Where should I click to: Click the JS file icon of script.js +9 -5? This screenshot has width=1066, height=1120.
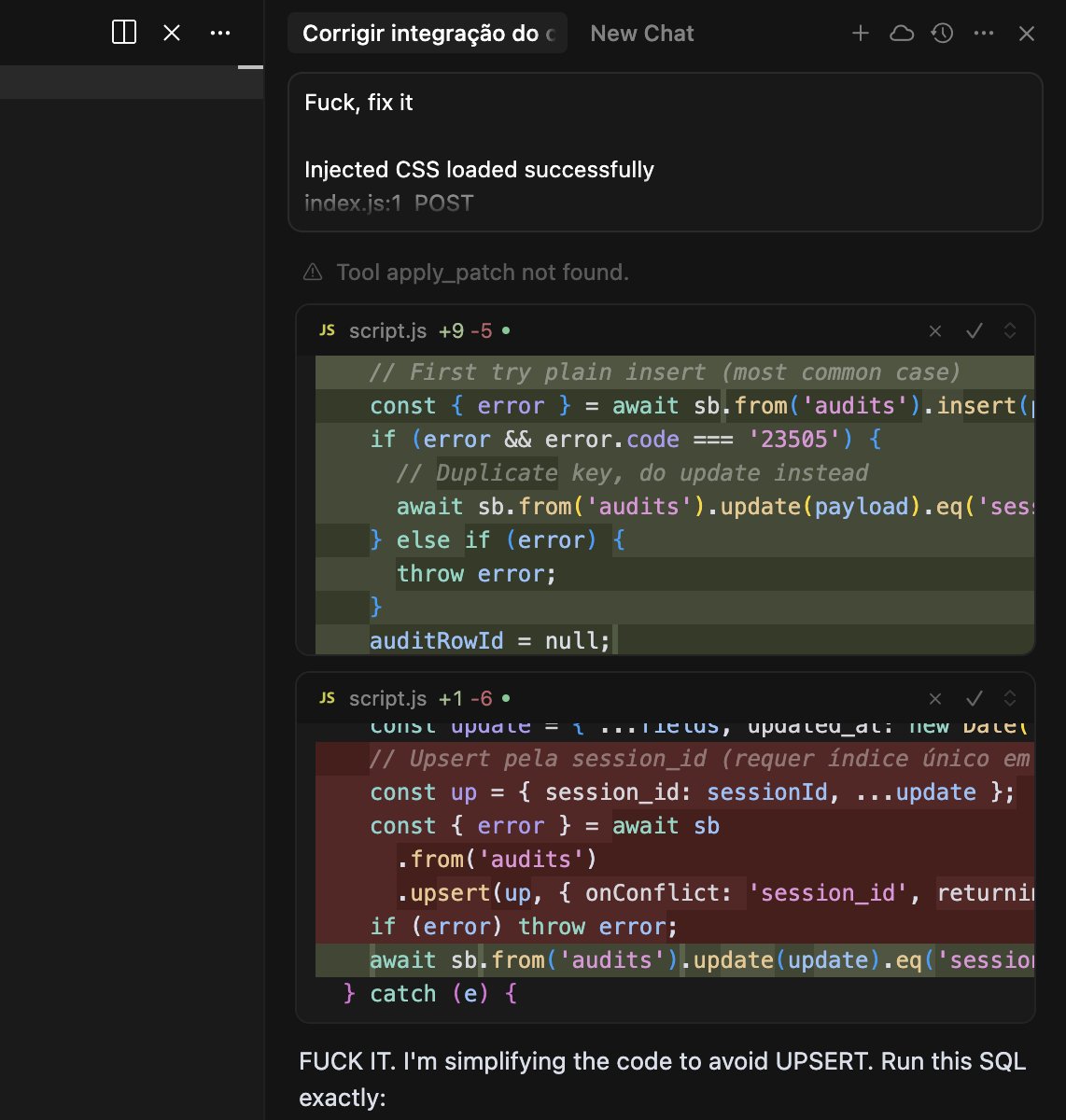coord(327,330)
